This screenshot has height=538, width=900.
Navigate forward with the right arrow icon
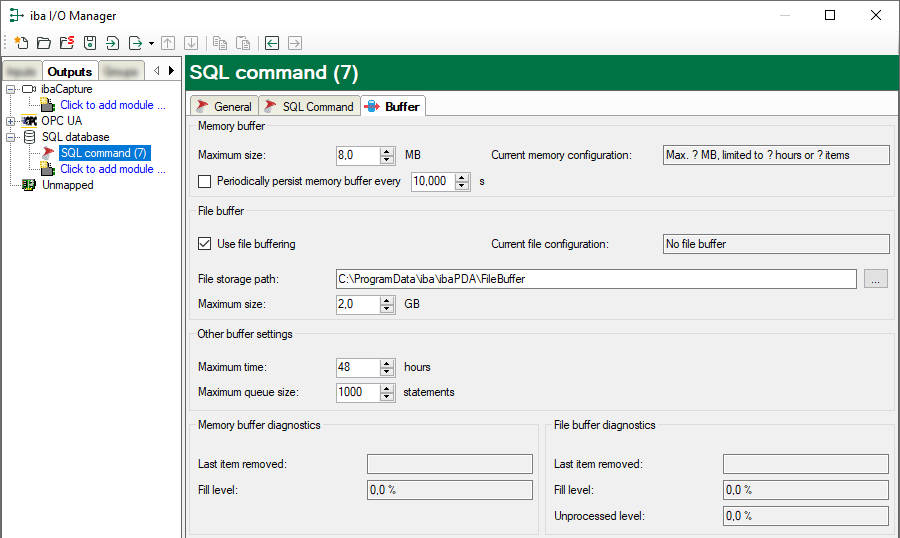click(x=295, y=42)
